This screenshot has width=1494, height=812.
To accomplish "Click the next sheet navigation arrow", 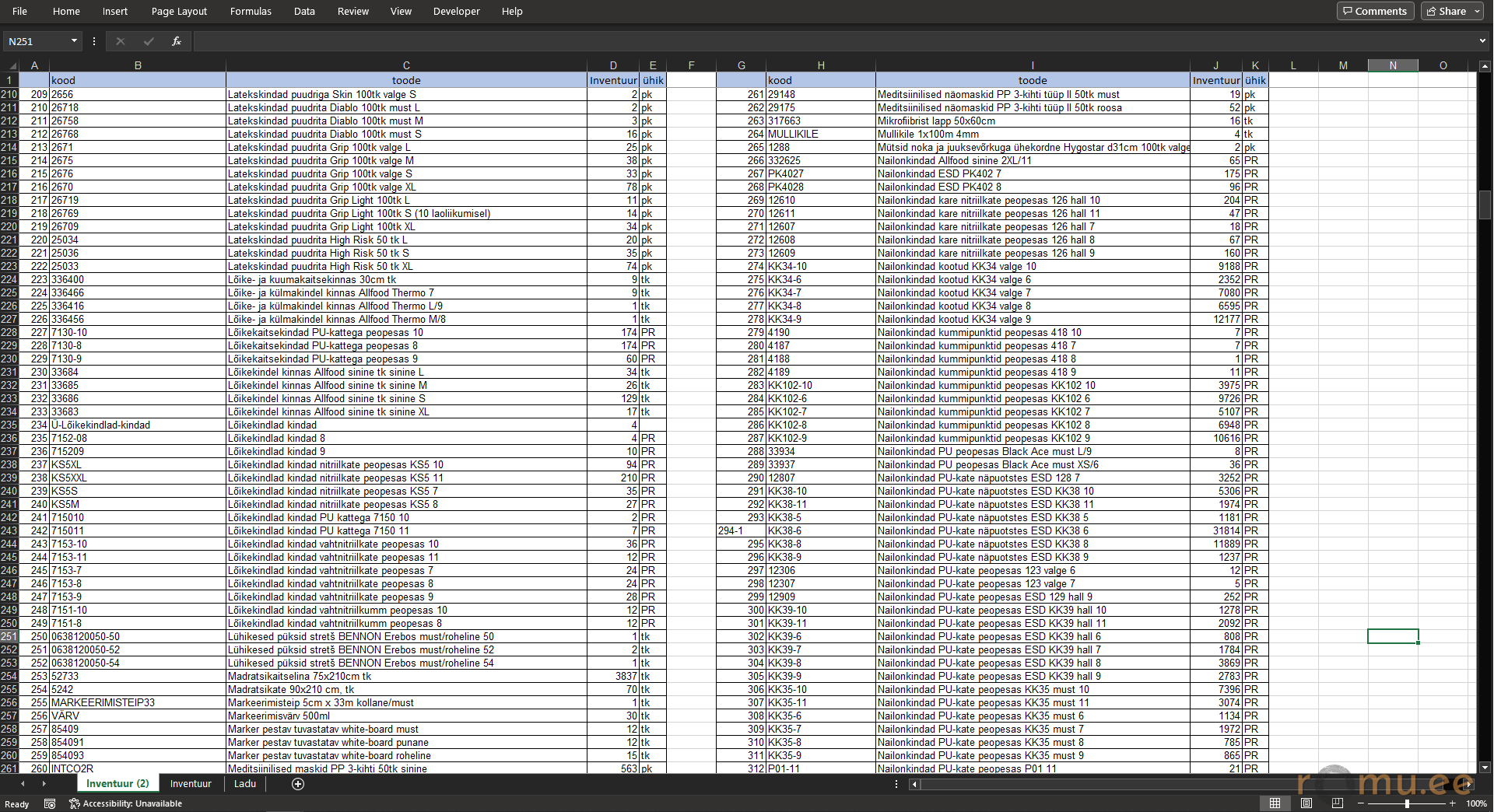I will tap(44, 784).
